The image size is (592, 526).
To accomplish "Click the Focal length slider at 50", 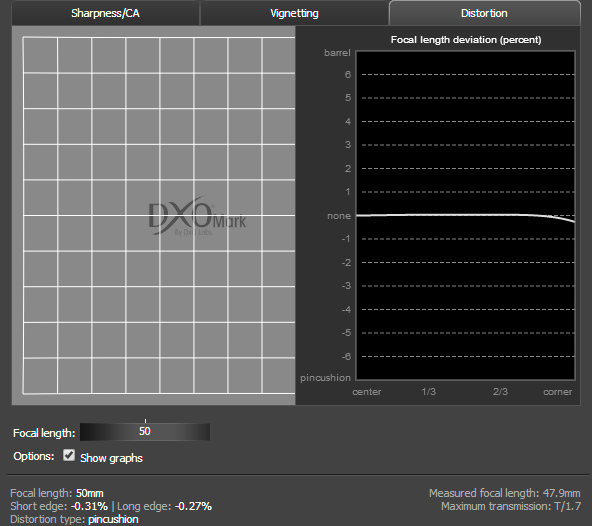I will [x=145, y=432].
